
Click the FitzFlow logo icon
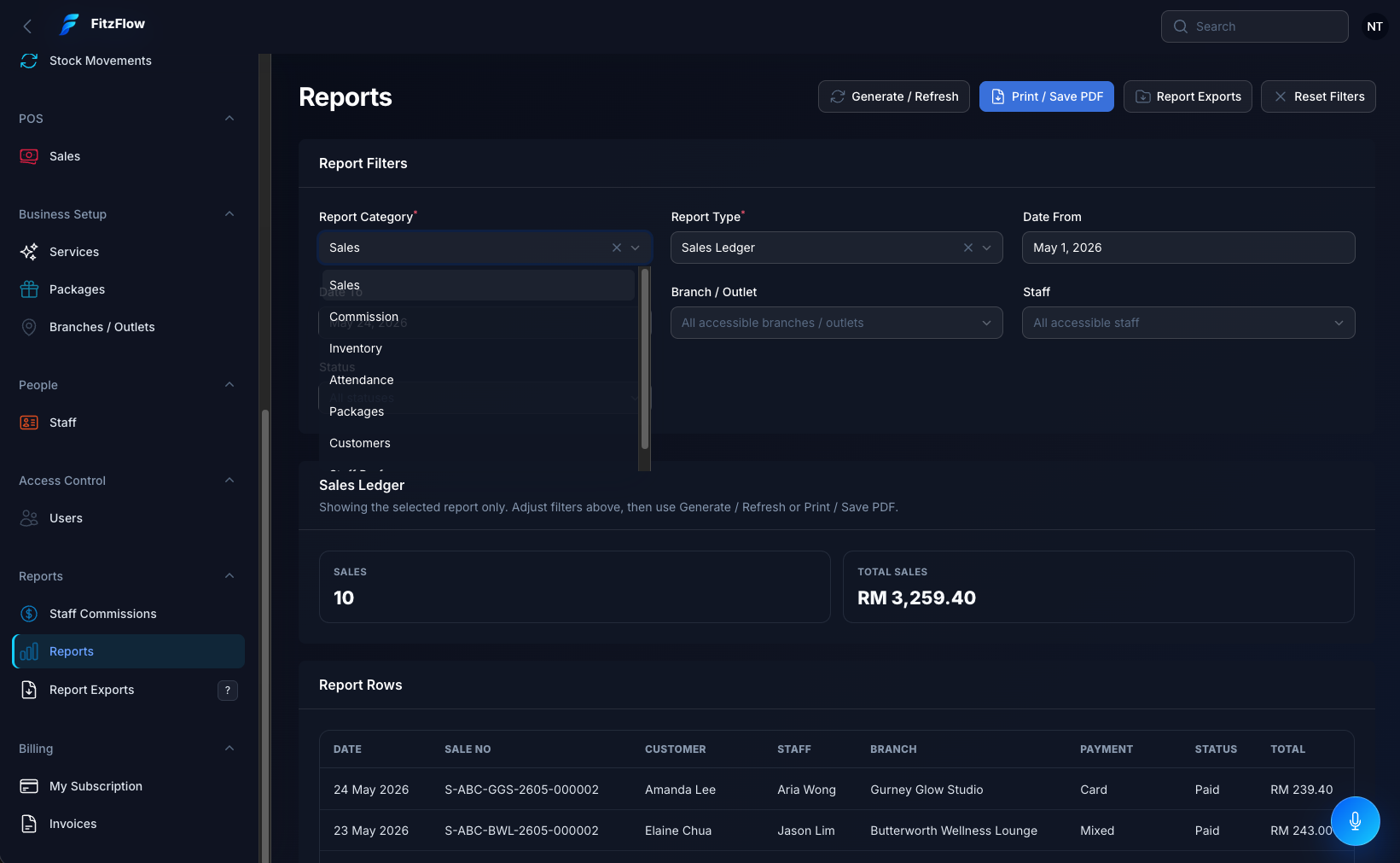pos(69,25)
